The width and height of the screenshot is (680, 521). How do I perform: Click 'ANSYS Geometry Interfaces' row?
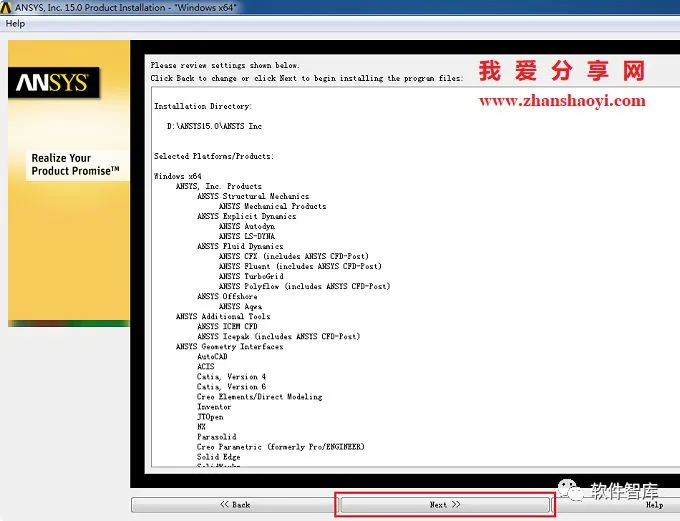click(229, 346)
